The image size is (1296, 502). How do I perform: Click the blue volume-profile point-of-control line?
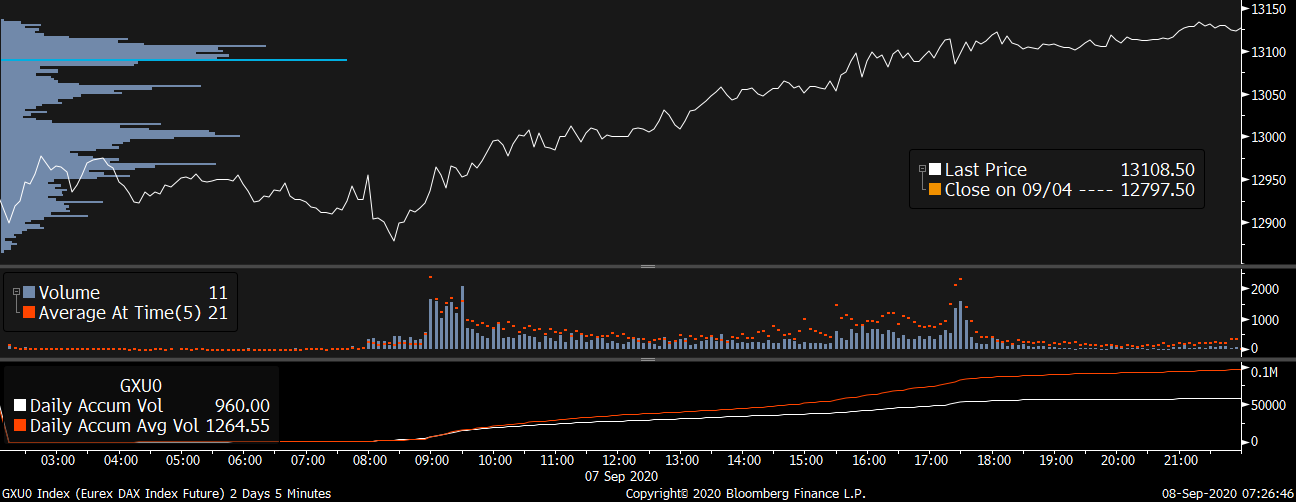click(x=174, y=60)
